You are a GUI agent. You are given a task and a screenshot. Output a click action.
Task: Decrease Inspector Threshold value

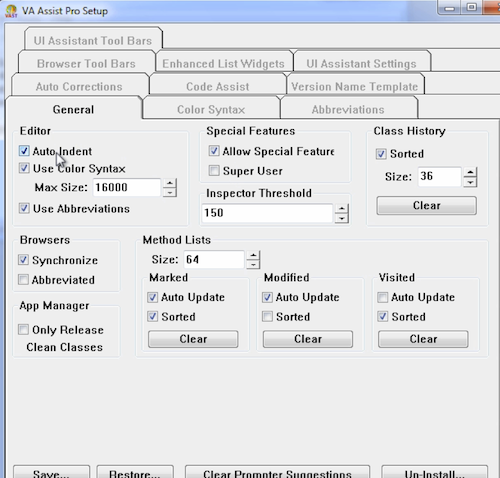point(342,218)
